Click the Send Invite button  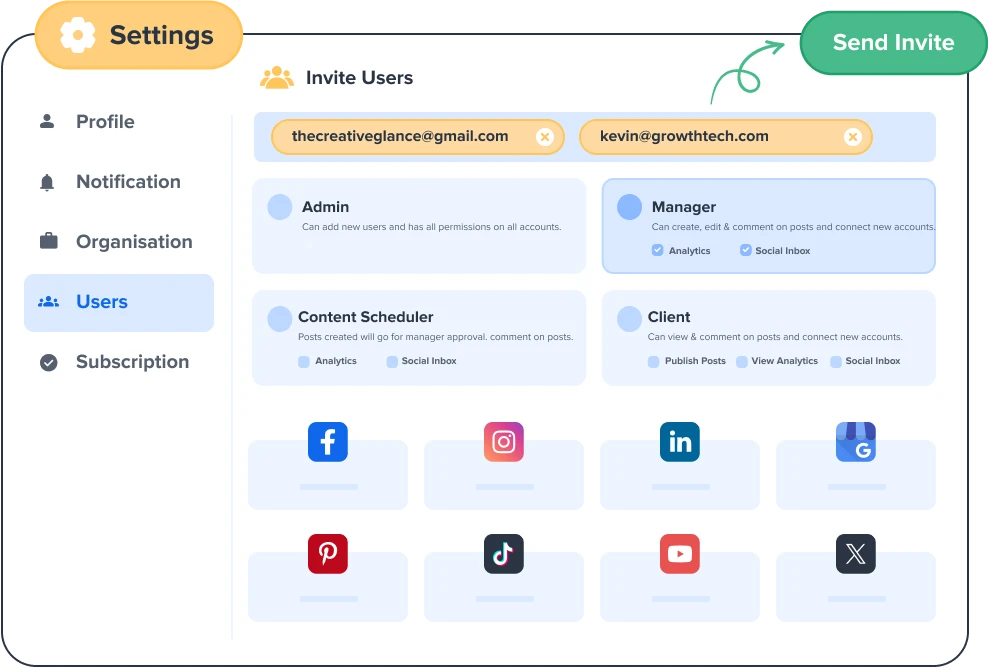click(893, 43)
